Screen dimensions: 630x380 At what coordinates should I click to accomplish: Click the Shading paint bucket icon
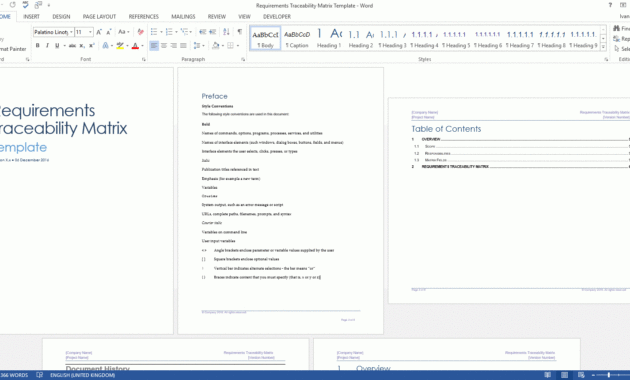(x=215, y=45)
